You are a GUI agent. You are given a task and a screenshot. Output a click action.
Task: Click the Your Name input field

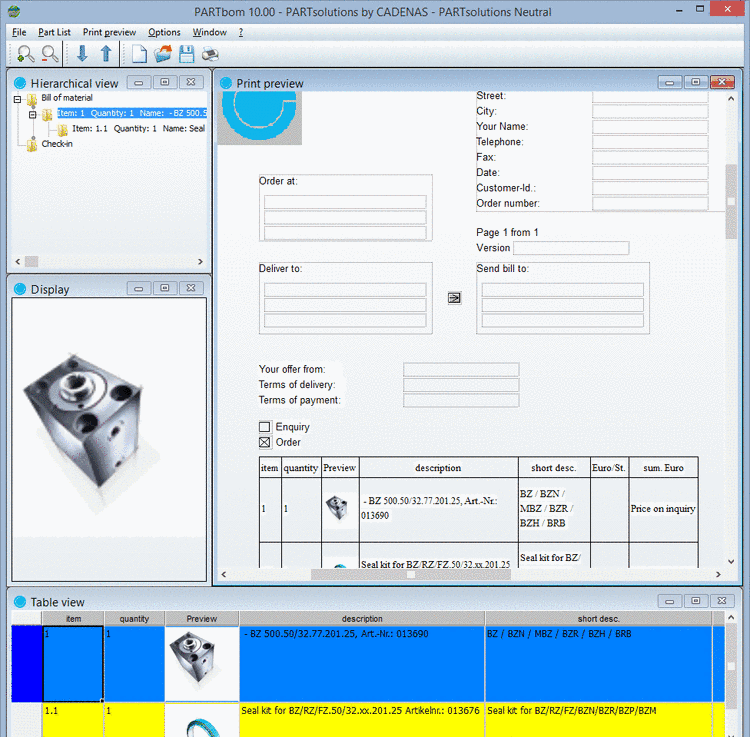(x=650, y=127)
